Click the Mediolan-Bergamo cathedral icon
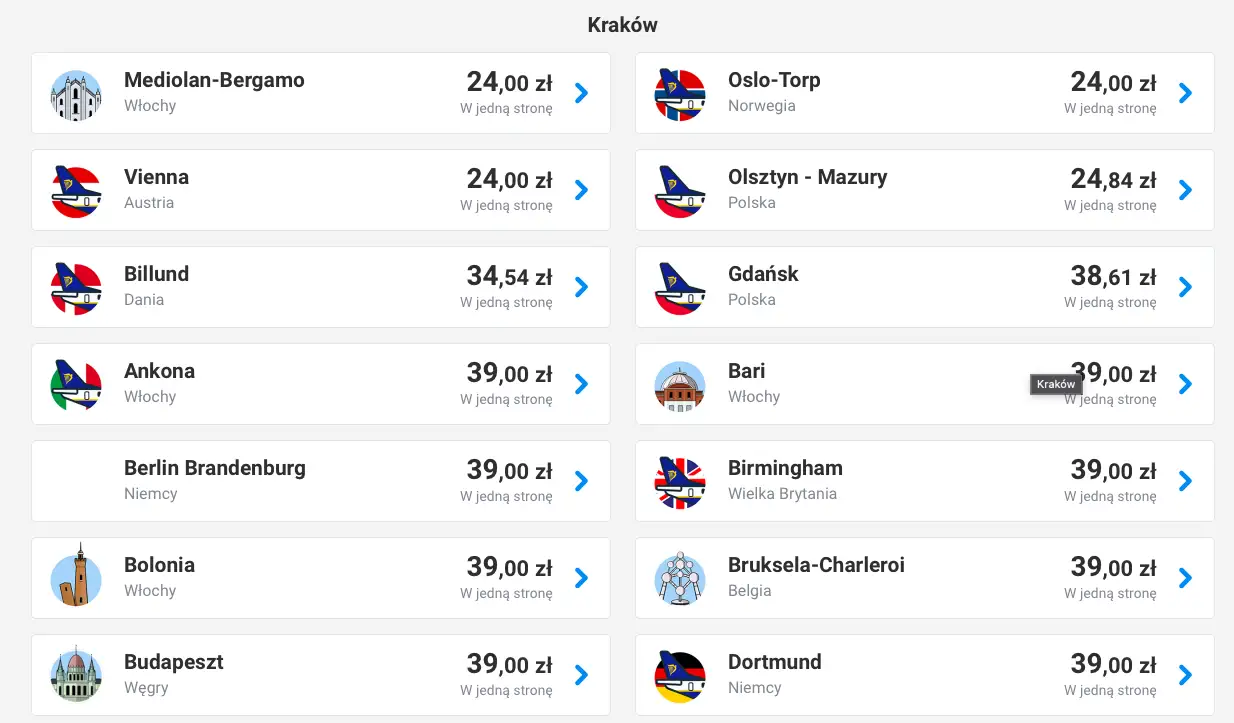Screen dimensions: 1234x723 [x=76, y=96]
